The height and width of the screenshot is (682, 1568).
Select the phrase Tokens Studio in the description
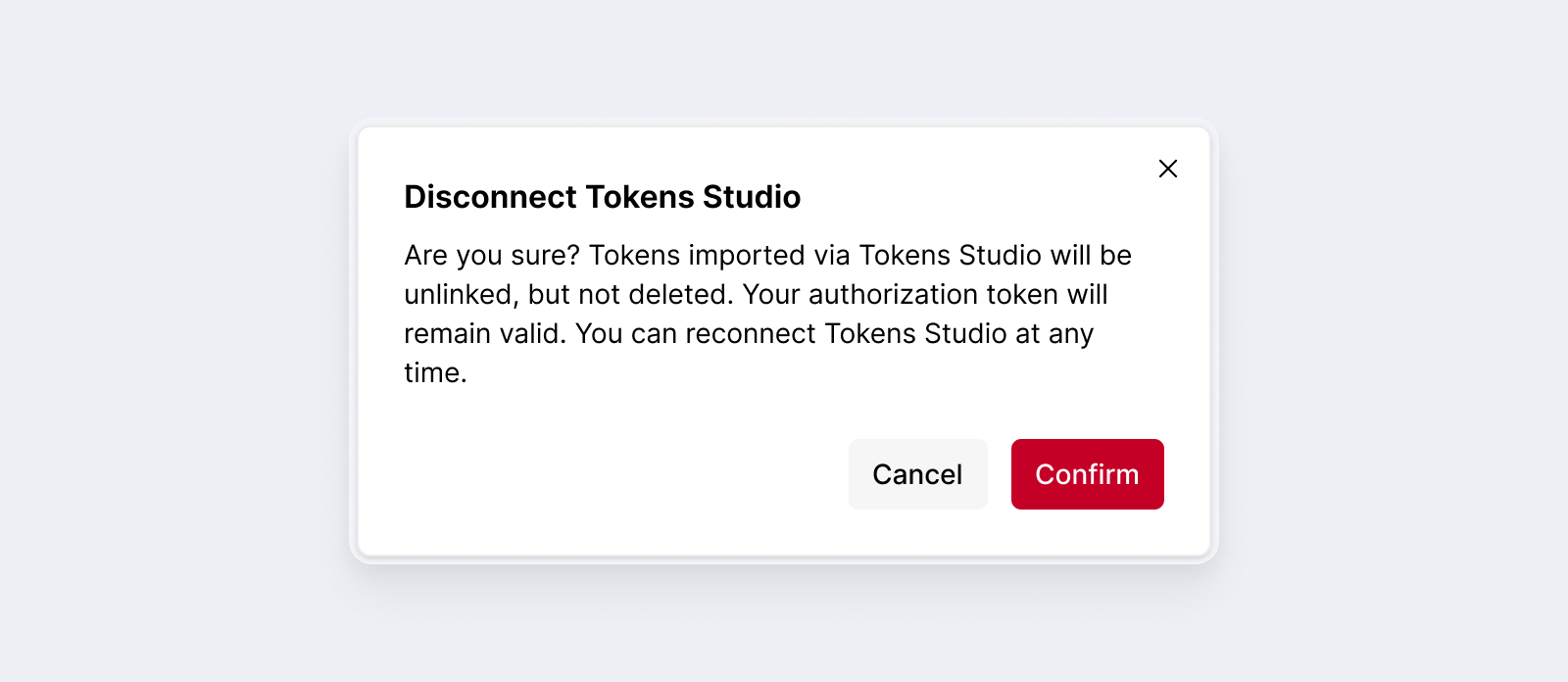pyautogui.click(x=947, y=256)
